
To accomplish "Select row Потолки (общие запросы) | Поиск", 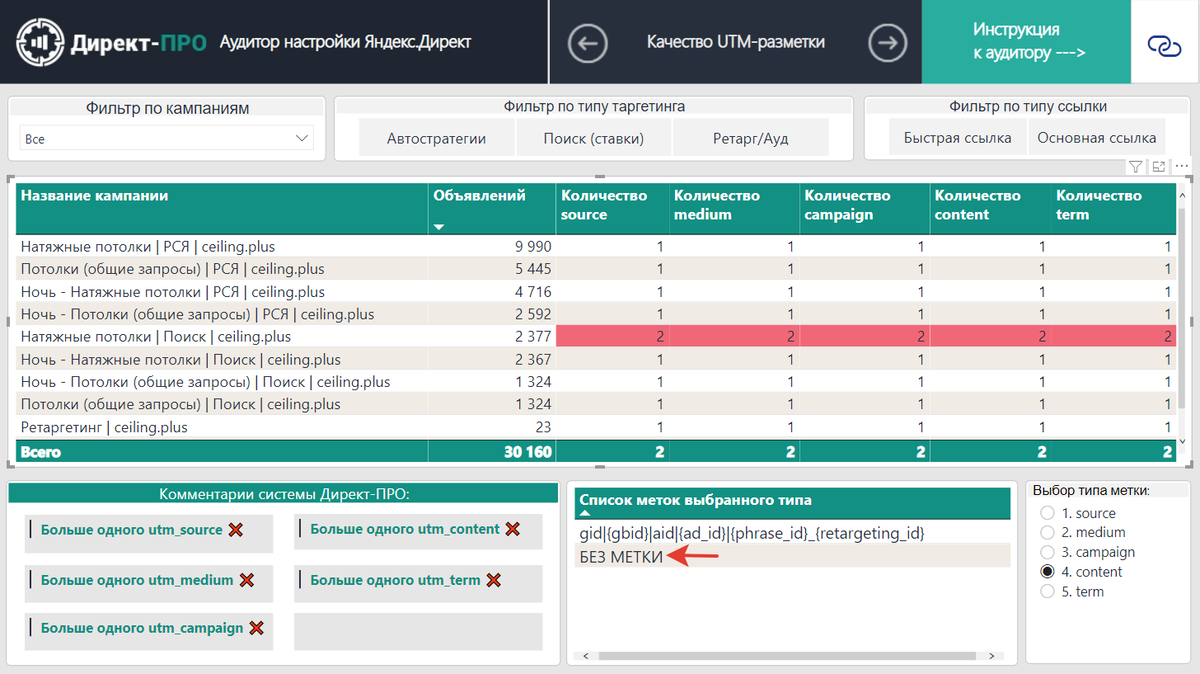I will tap(596, 404).
